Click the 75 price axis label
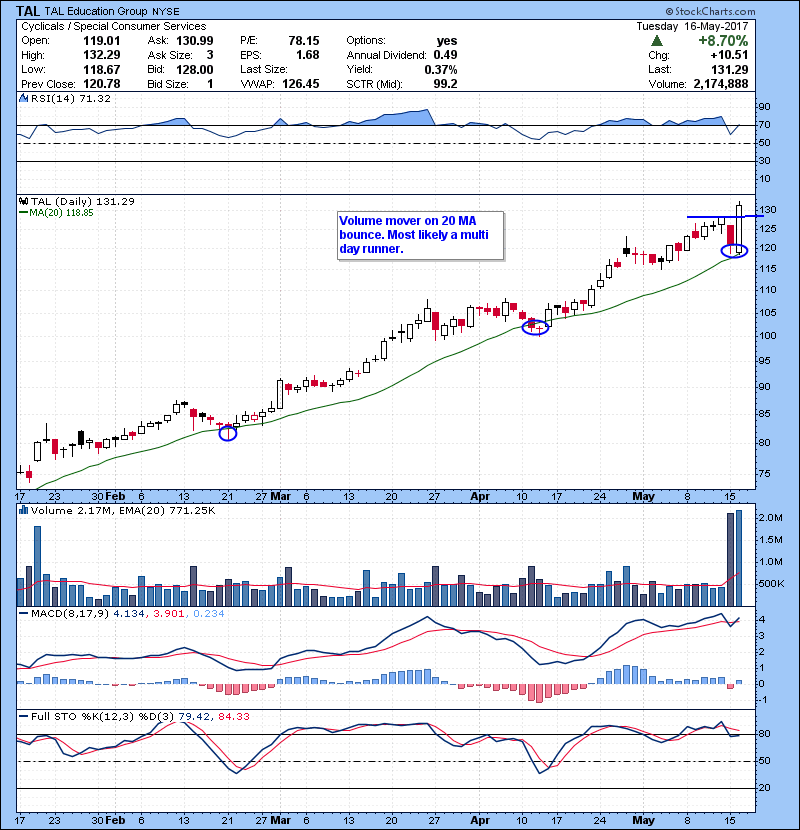This screenshot has height=830, width=800. coord(765,473)
